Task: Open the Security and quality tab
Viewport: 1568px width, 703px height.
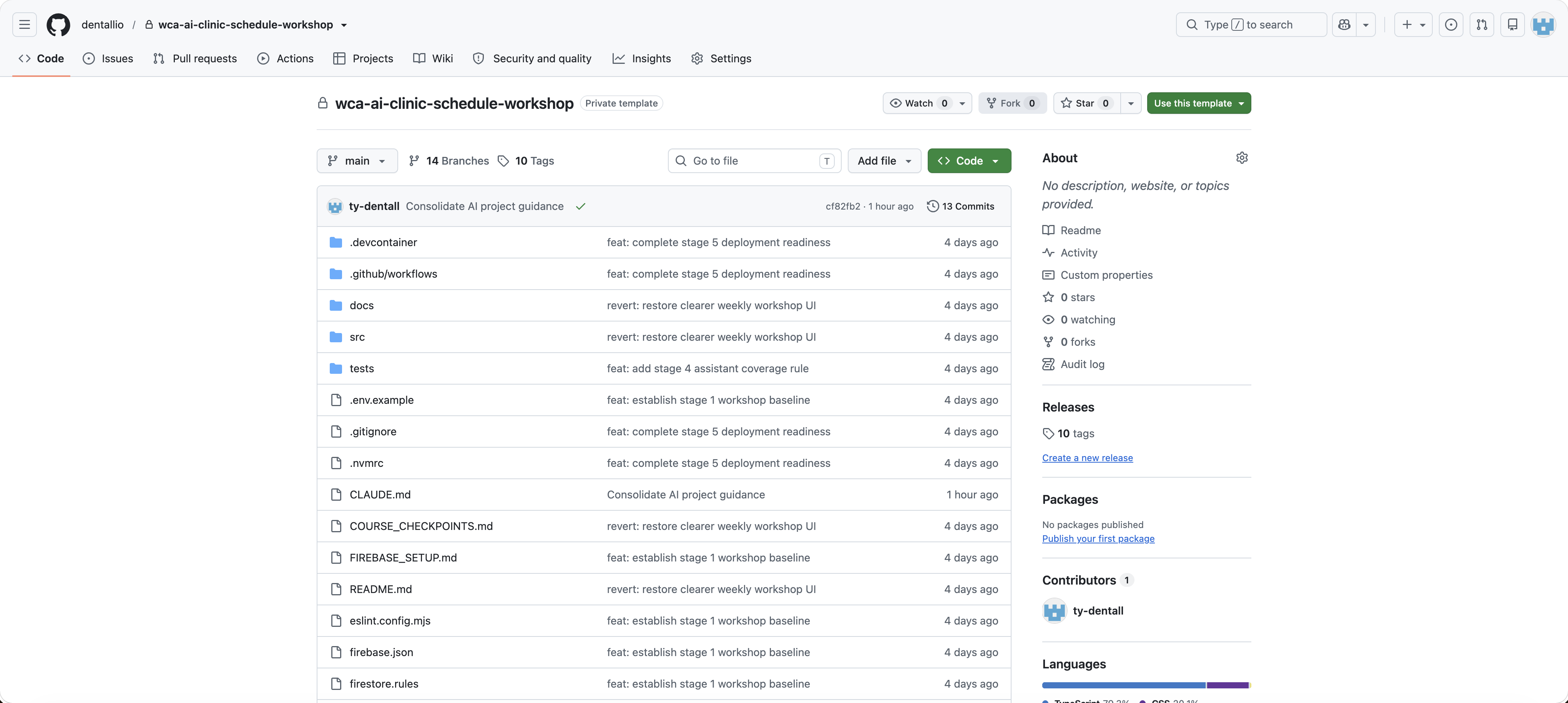Action: pos(532,58)
